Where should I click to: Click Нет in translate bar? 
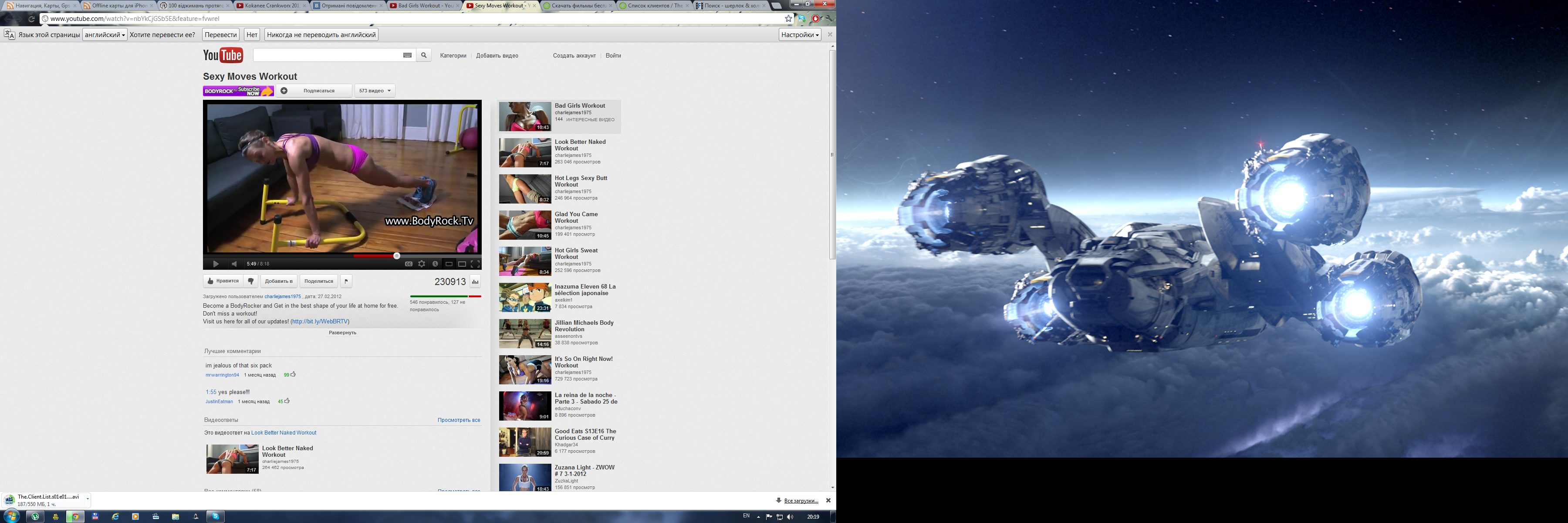(x=252, y=35)
